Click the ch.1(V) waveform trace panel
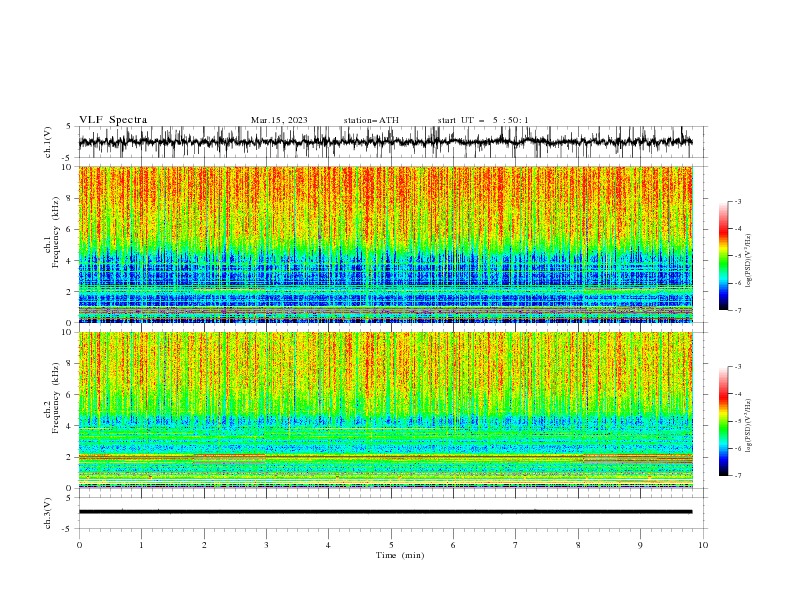Viewport: 792px width, 612px height. (x=391, y=142)
